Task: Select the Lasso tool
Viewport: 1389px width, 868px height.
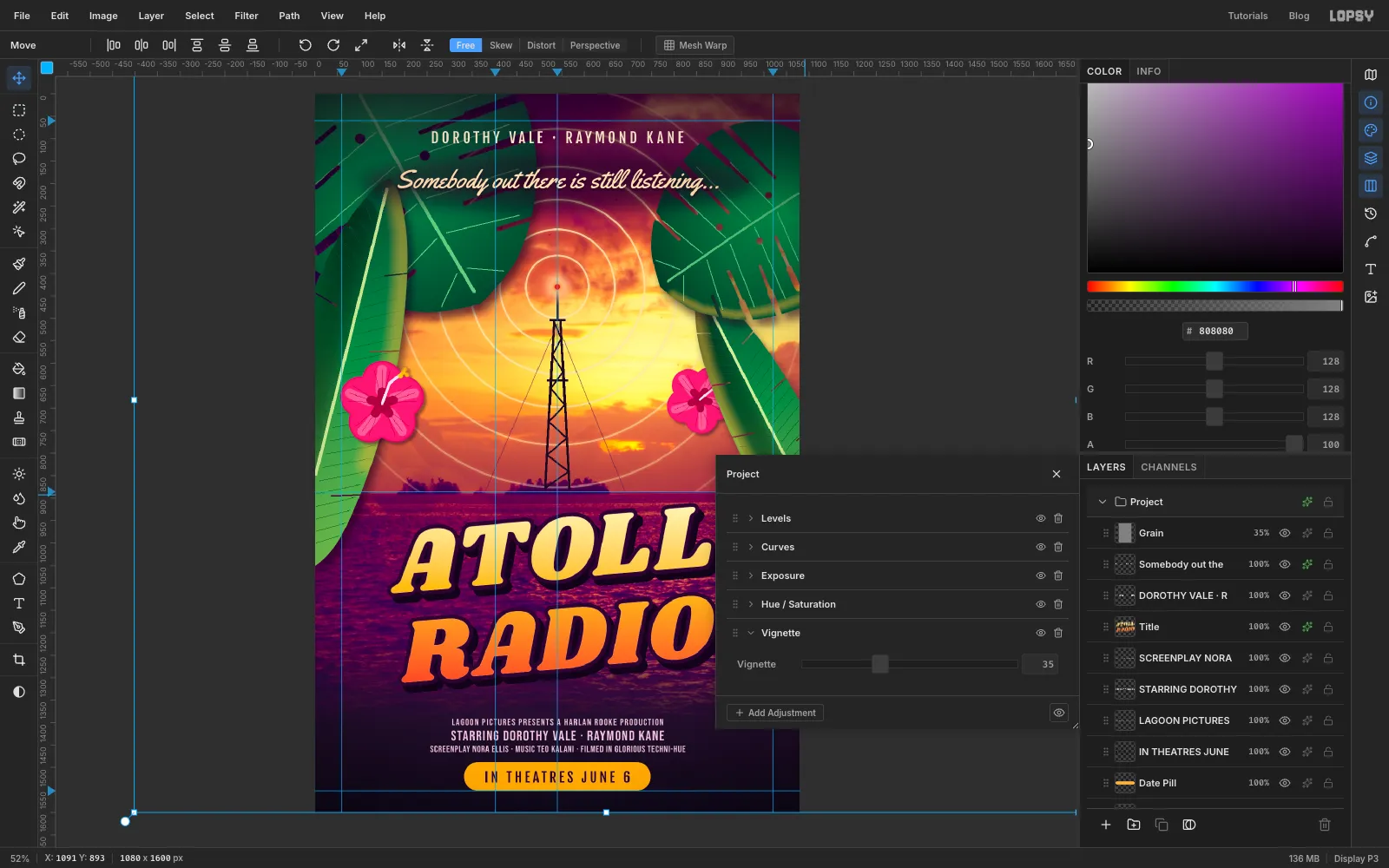Action: (x=19, y=159)
